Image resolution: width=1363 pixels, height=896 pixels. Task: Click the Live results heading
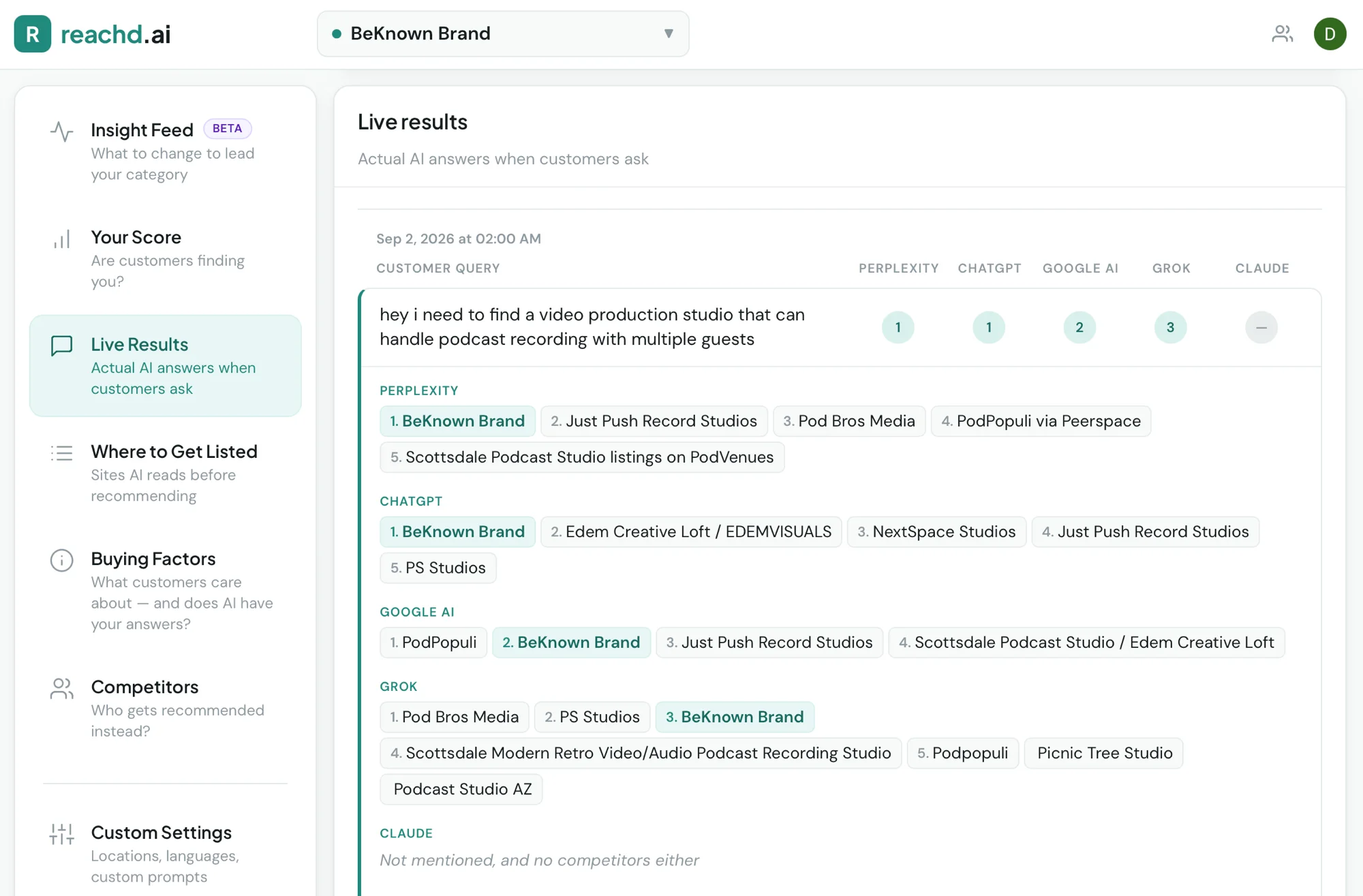click(412, 122)
